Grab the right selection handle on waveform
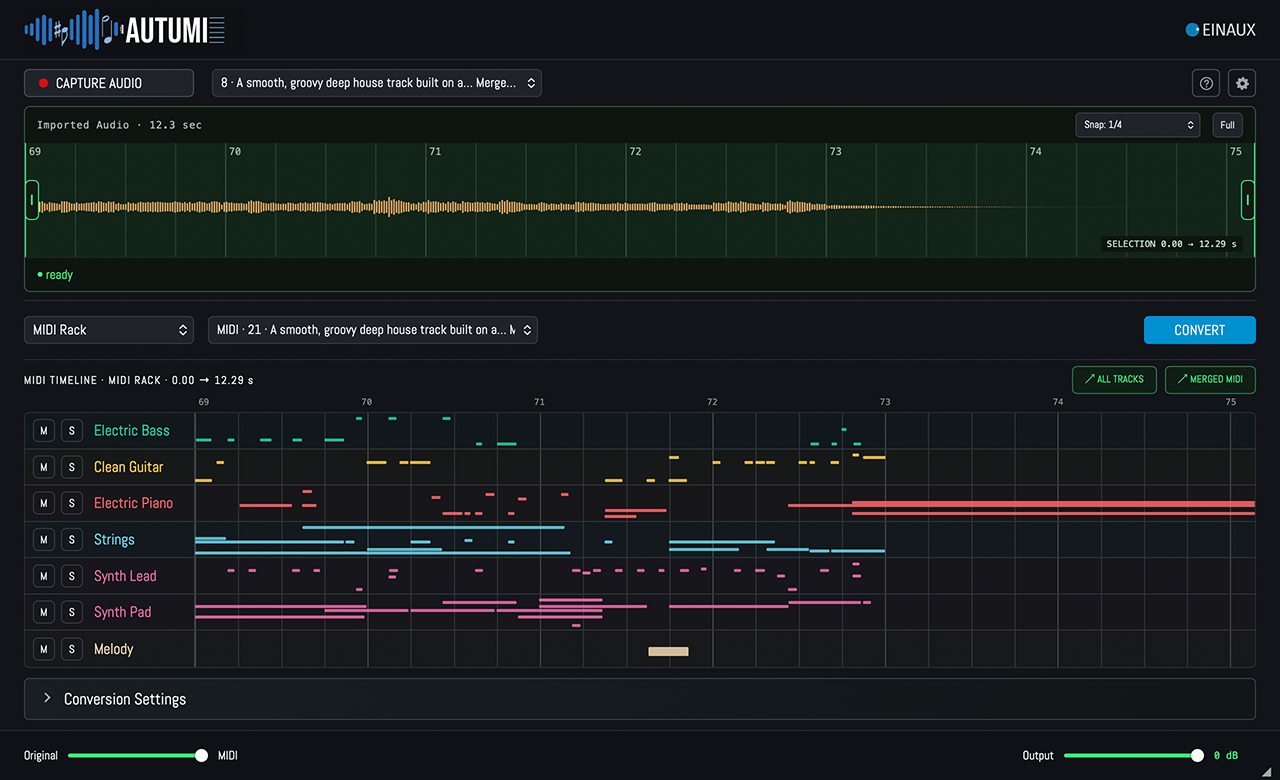Screen dimensions: 1280x780 coord(1248,200)
